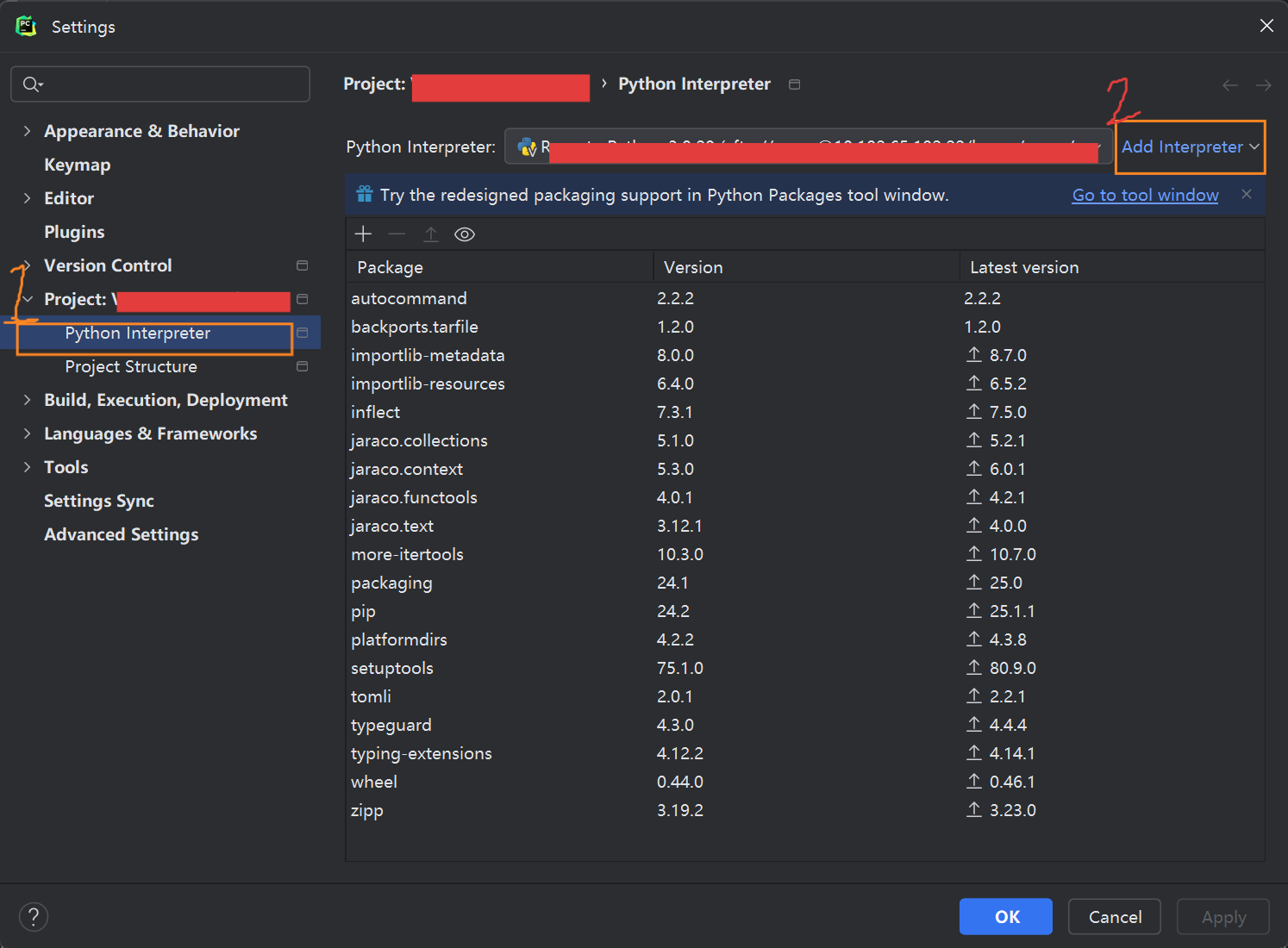Expand Appearance & Behavior section
The width and height of the screenshot is (1288, 948).
(x=27, y=131)
